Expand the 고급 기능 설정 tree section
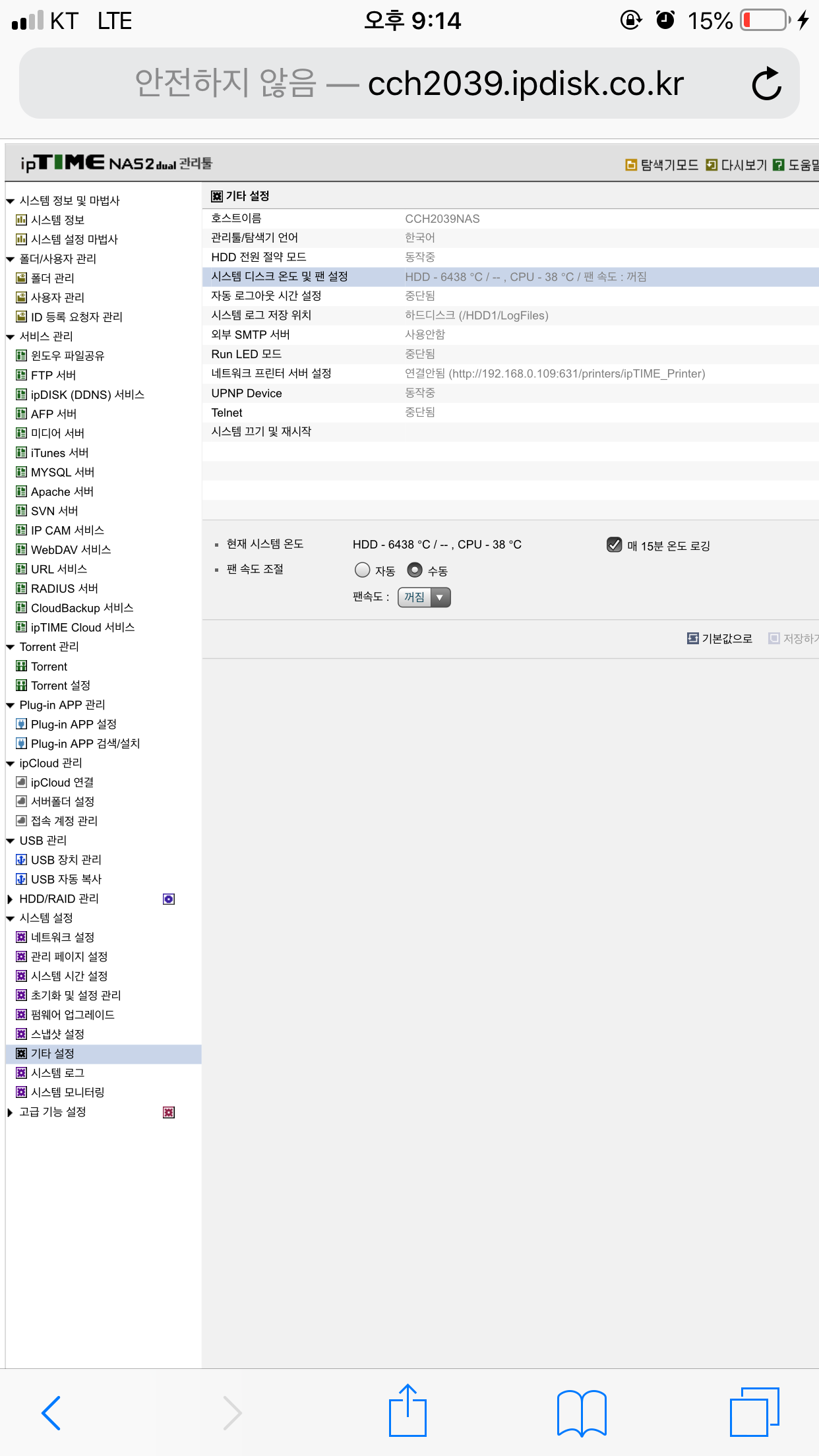The image size is (819, 1456). [x=10, y=1112]
